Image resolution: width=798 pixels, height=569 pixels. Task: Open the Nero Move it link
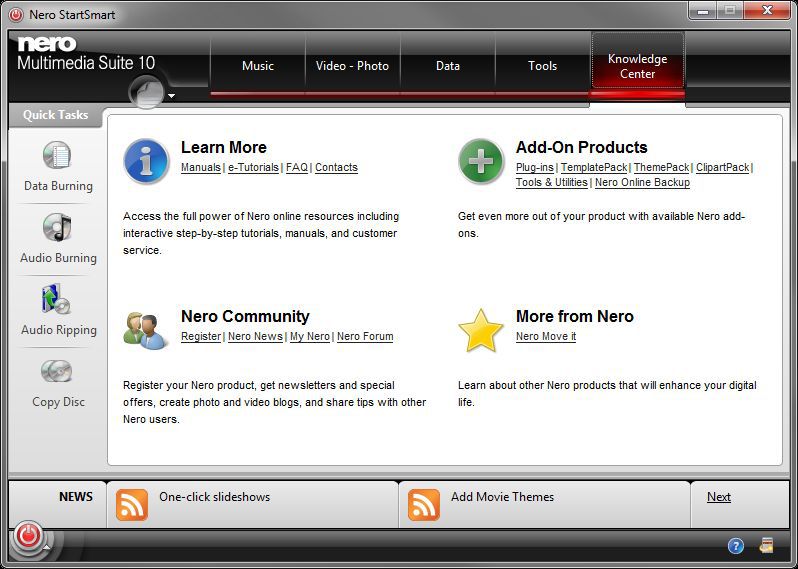point(546,336)
